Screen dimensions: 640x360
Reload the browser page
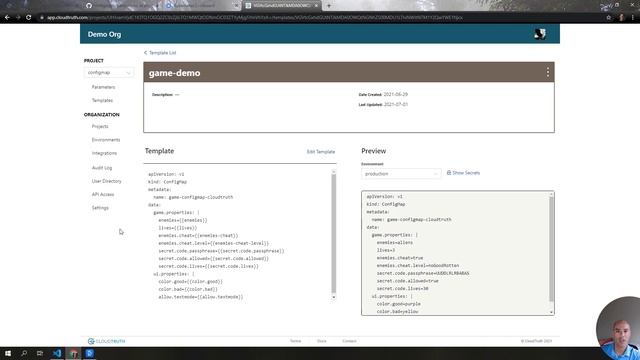pos(29,18)
